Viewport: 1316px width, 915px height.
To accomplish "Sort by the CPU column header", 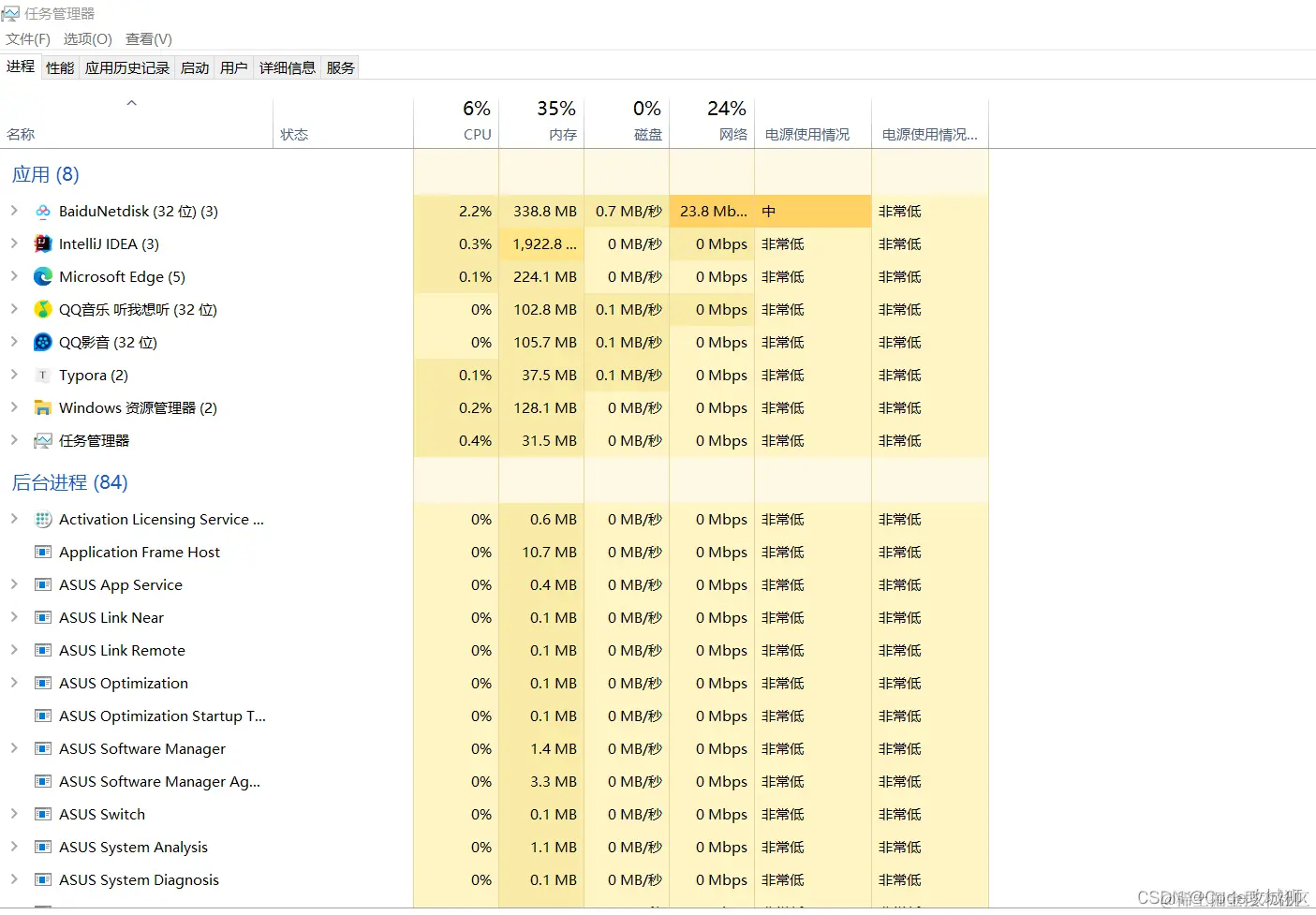I will tap(456, 123).
